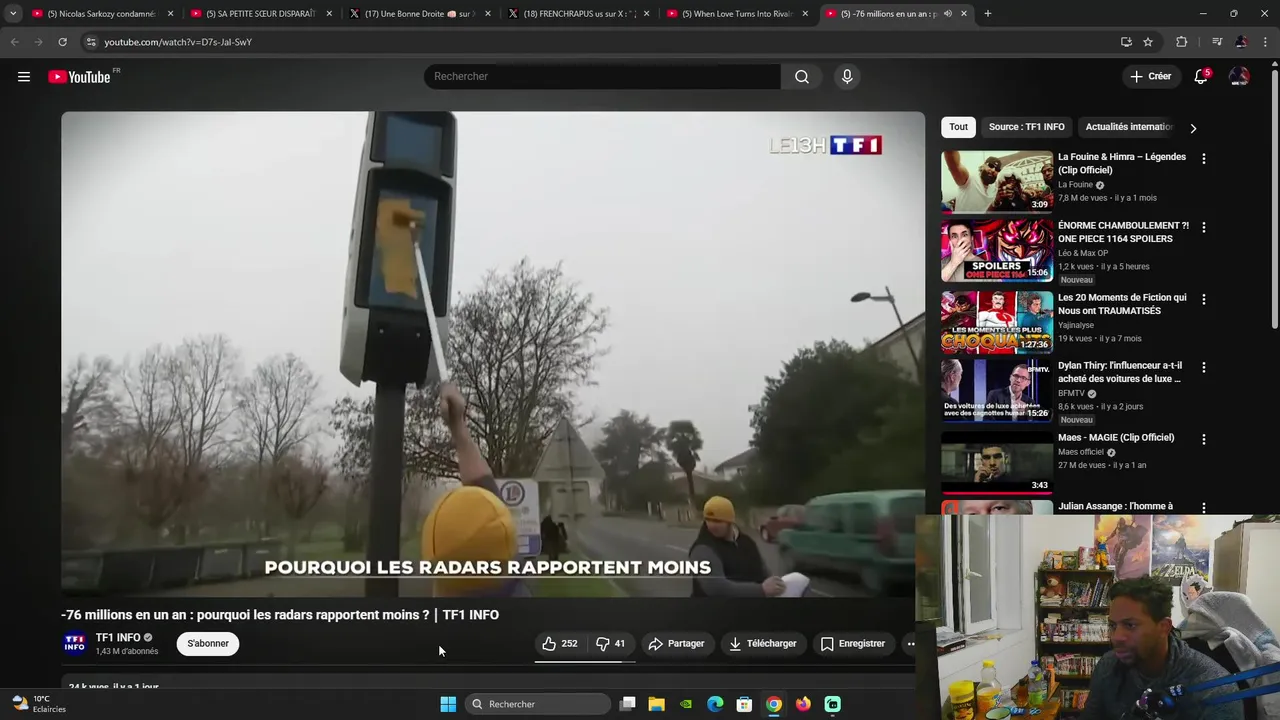Dislike the video with 41 dislikes
The width and height of the screenshot is (1280, 720).
pos(611,644)
